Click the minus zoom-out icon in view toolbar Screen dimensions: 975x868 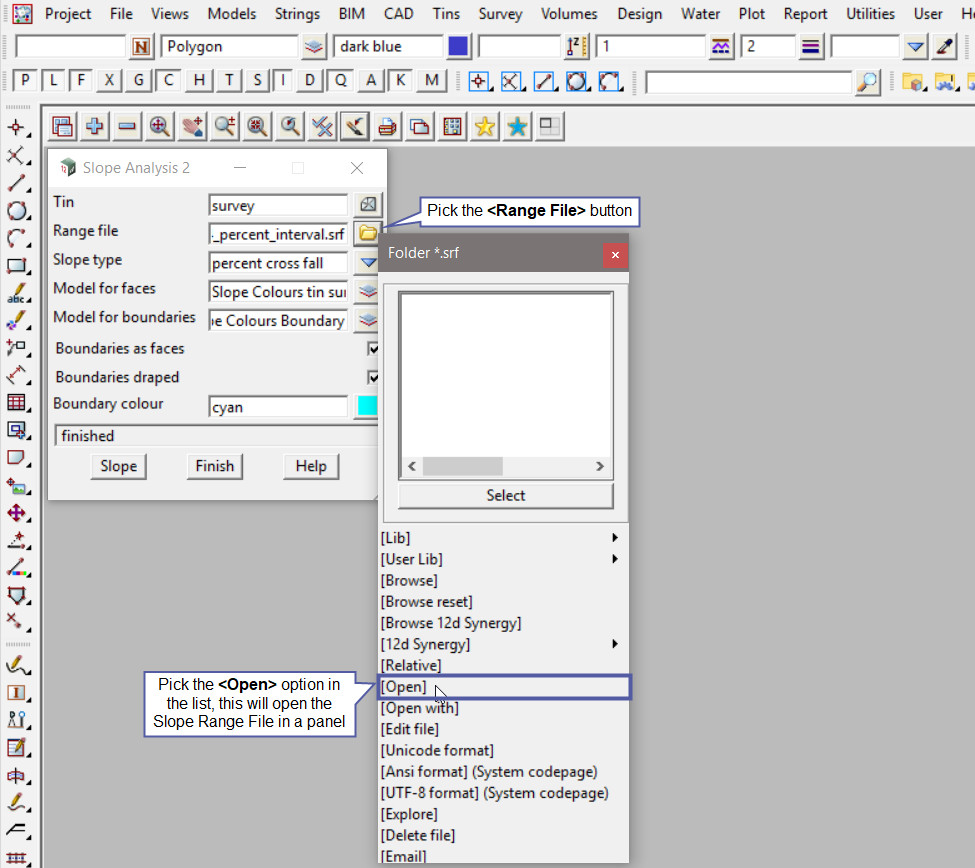[127, 126]
